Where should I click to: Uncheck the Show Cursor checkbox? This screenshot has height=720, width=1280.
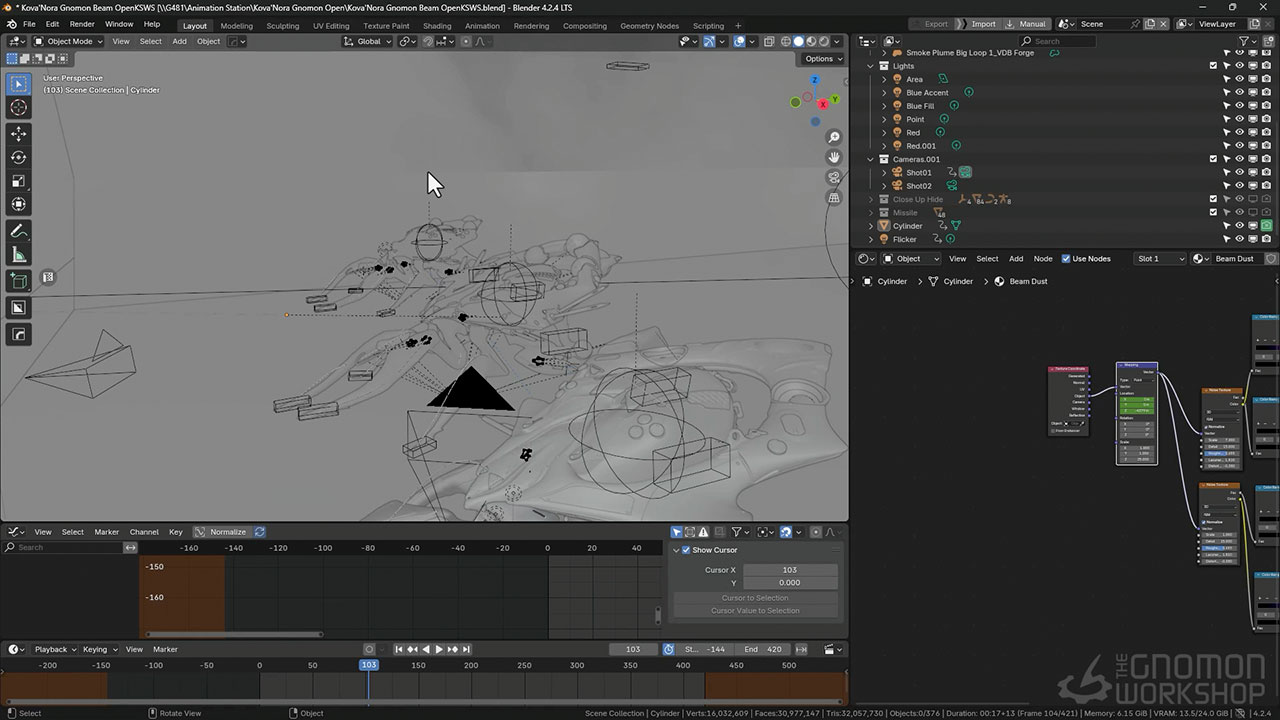686,550
